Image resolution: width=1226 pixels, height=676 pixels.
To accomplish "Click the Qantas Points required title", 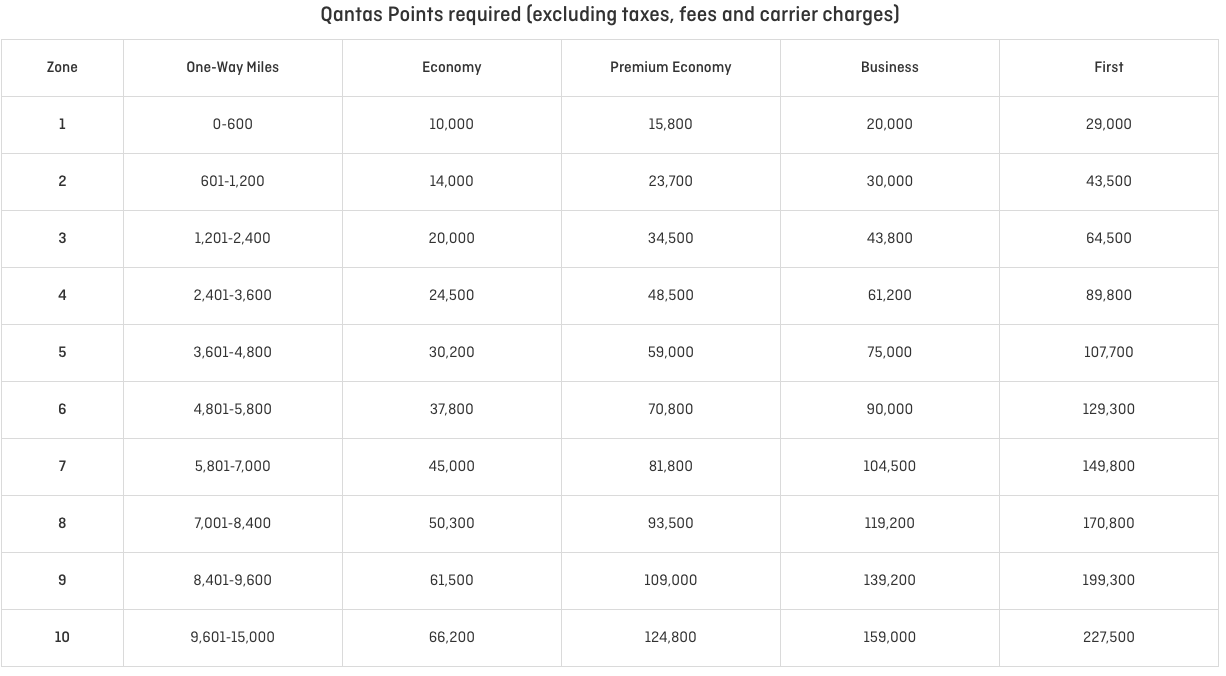I will tap(609, 15).
